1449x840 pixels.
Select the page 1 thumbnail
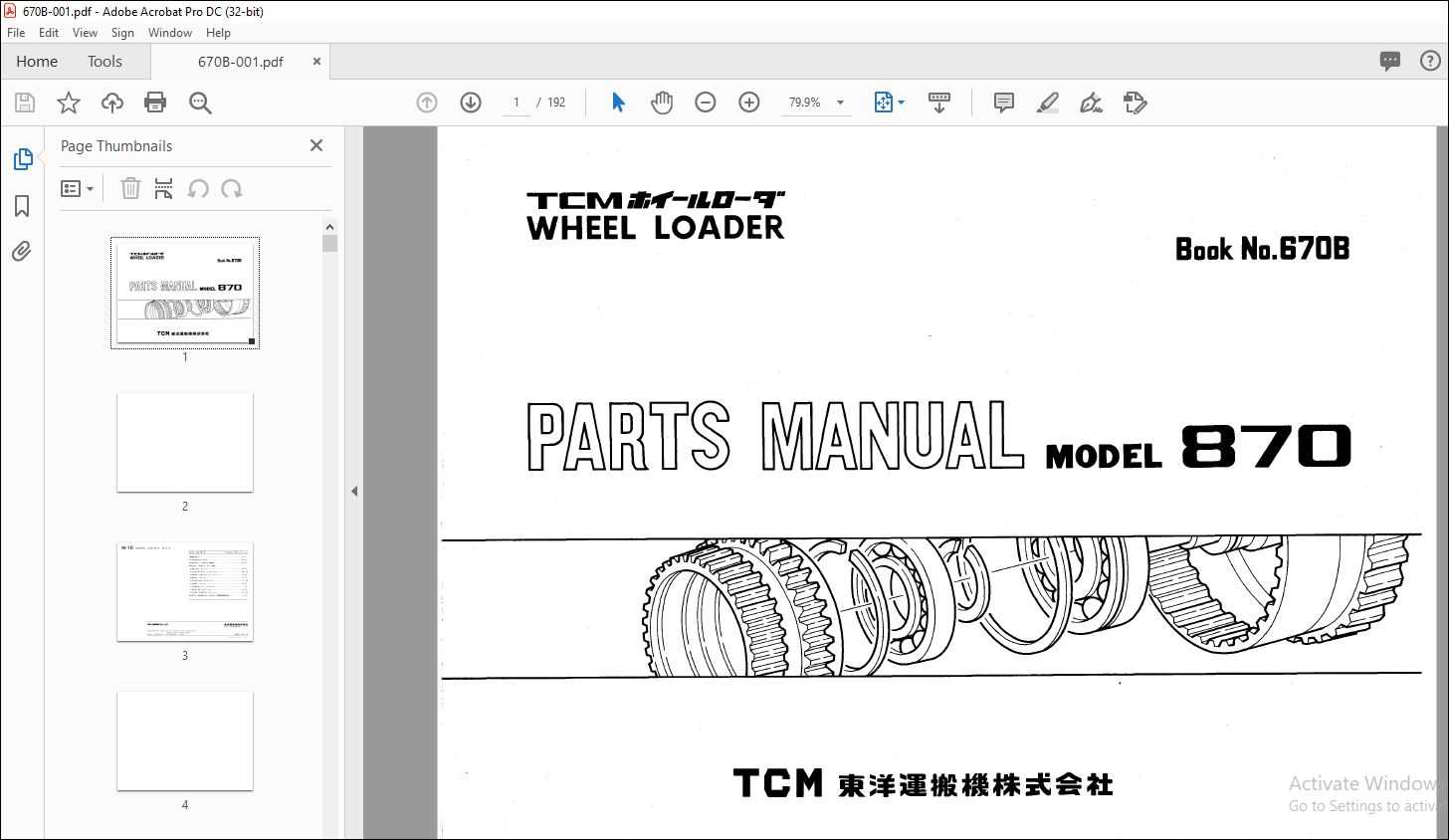point(185,293)
